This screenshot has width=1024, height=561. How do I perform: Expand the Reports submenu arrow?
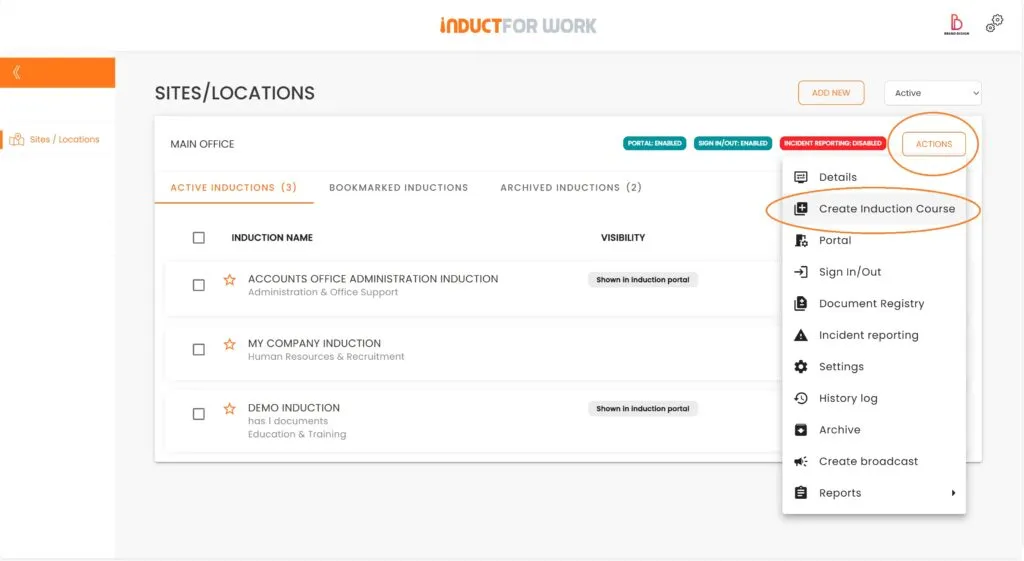(x=953, y=493)
